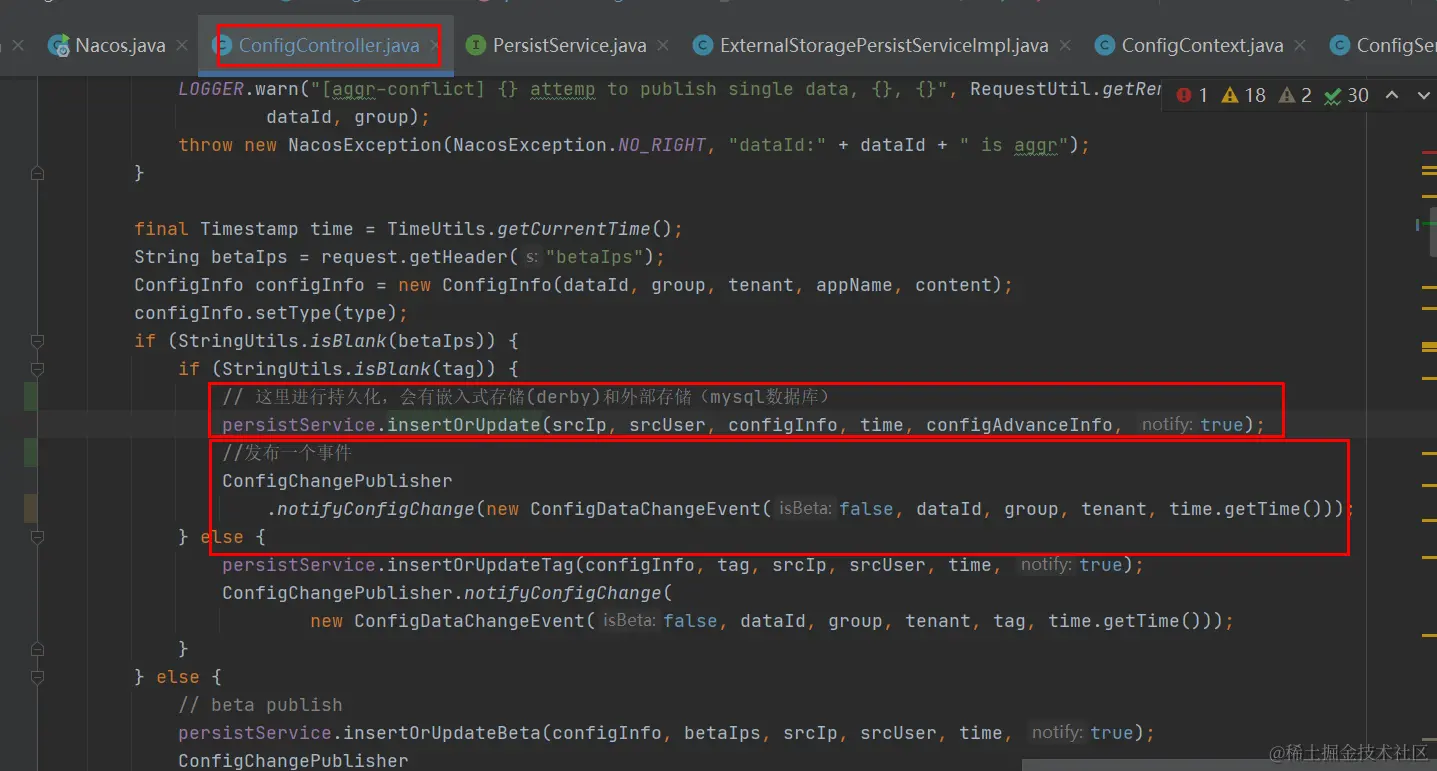This screenshot has height=771, width=1437.
Task: Click the '// beta publish' comment
Action: point(260,705)
